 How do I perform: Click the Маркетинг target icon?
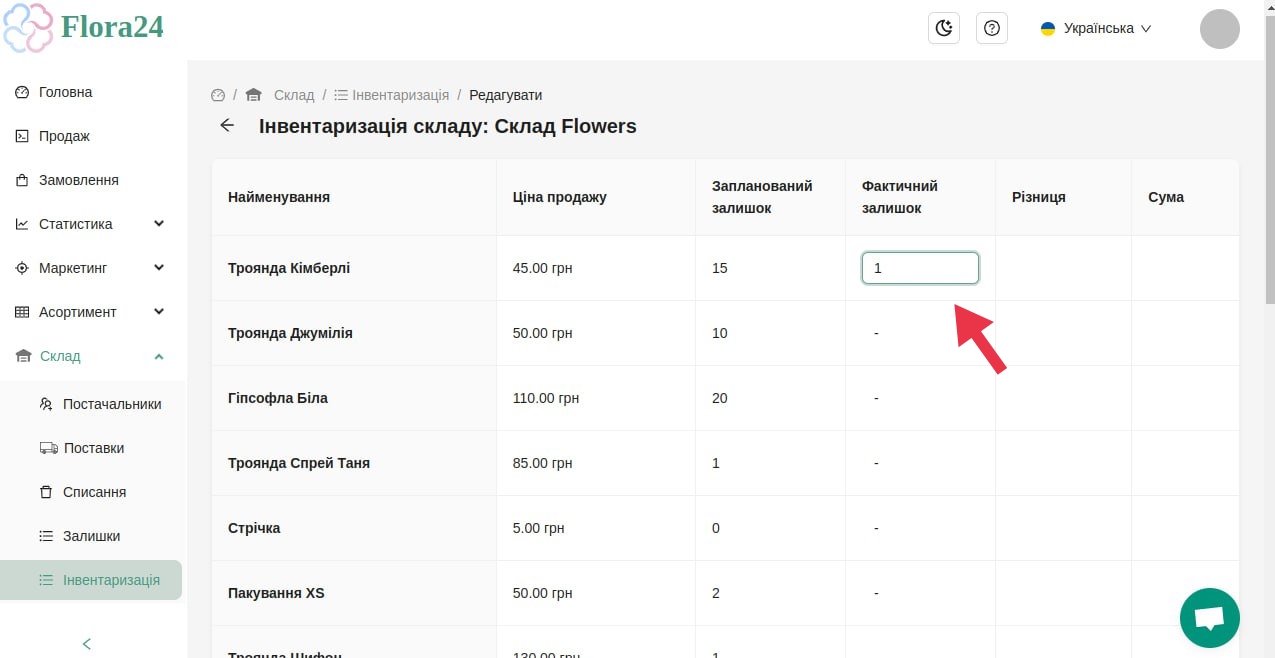click(22, 268)
